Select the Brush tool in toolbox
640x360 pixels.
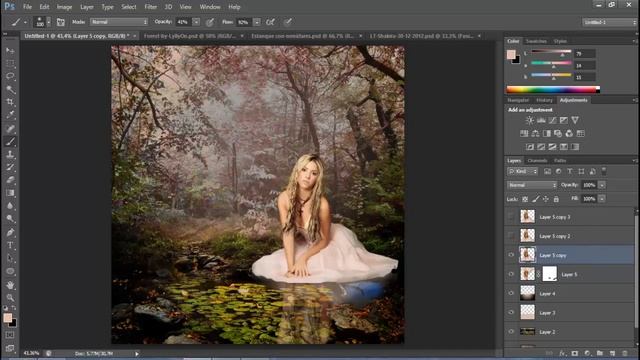click(x=10, y=141)
